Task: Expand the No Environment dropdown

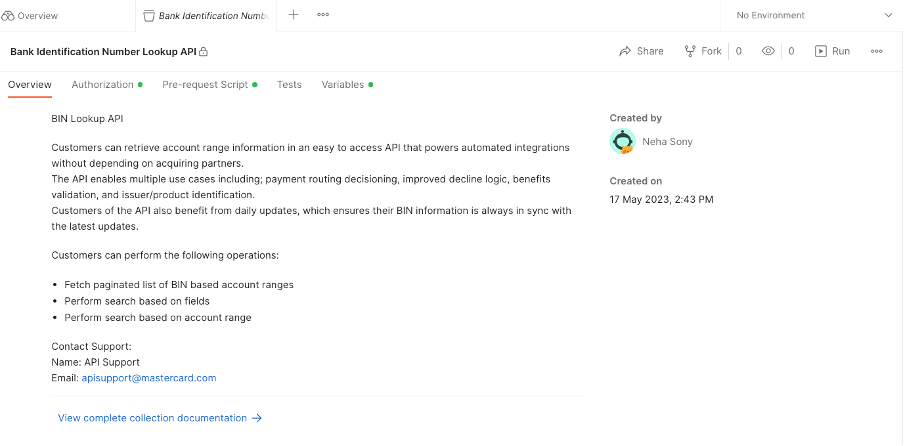Action: (887, 15)
